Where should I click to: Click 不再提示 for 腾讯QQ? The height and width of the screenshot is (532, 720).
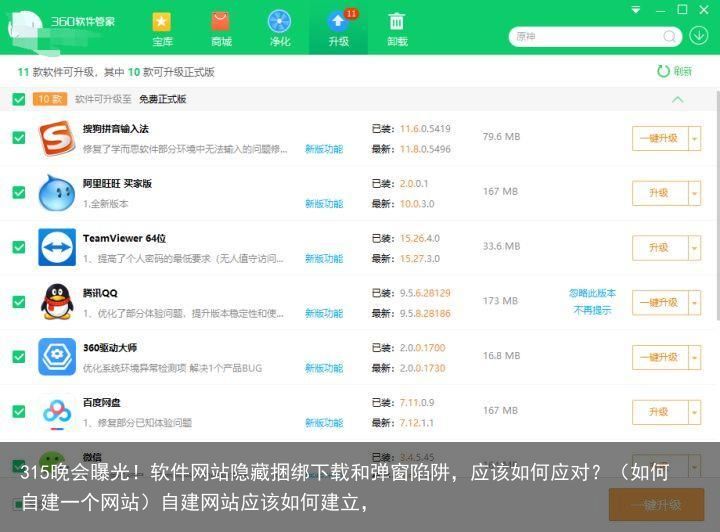pos(592,310)
